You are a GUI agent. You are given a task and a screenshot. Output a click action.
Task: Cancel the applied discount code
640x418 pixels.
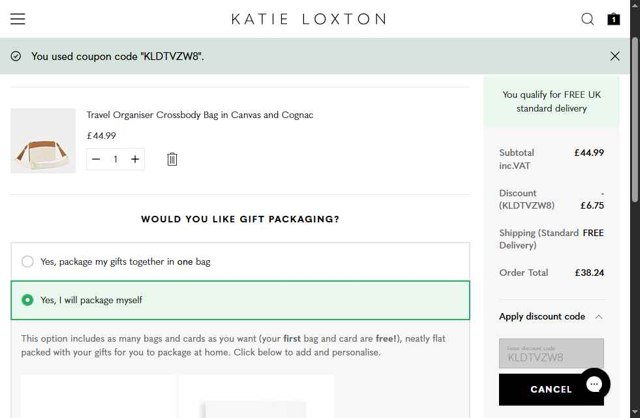click(551, 389)
